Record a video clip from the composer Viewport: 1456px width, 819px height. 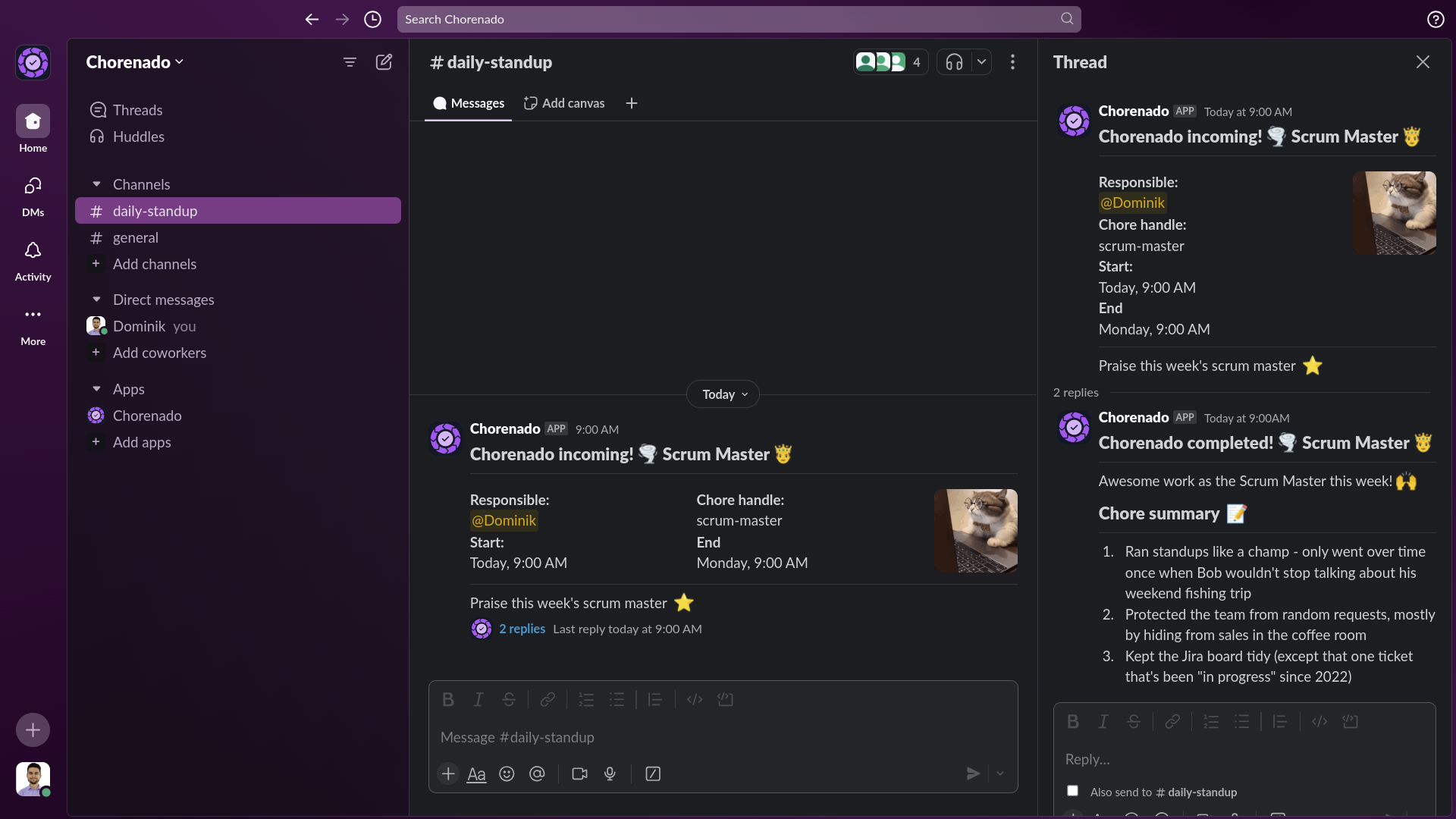579,774
